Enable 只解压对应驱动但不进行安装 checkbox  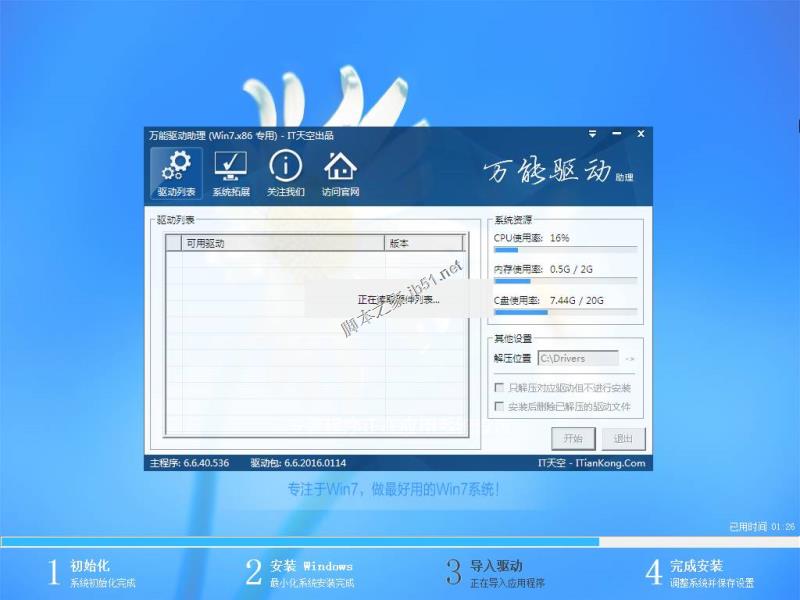click(x=499, y=388)
